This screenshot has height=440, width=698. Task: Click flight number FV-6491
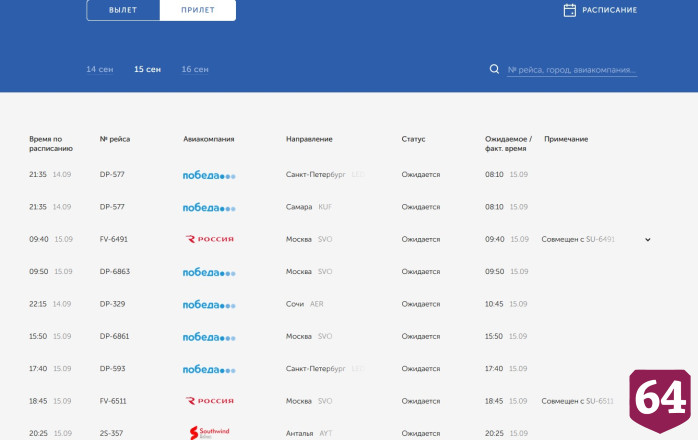[114, 239]
